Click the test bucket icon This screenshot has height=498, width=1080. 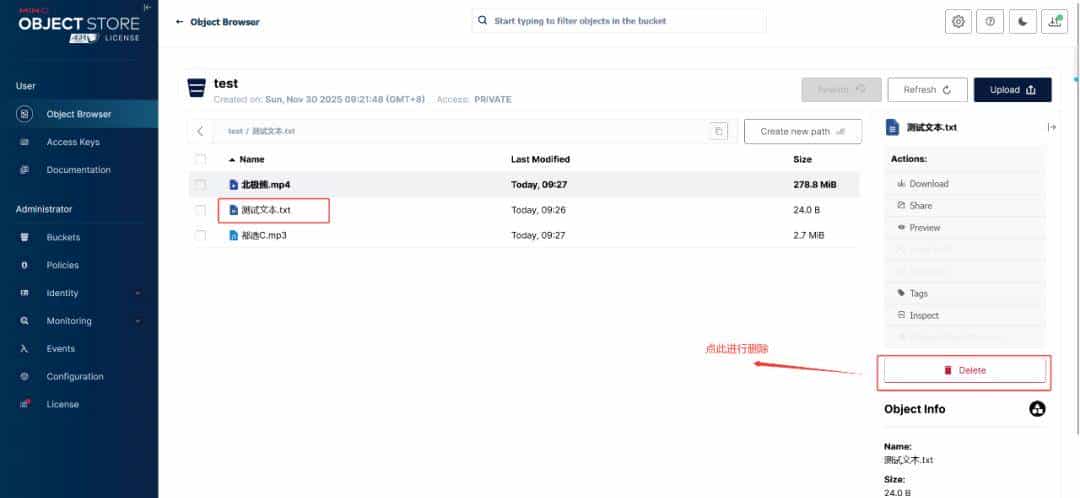pyautogui.click(x=196, y=89)
